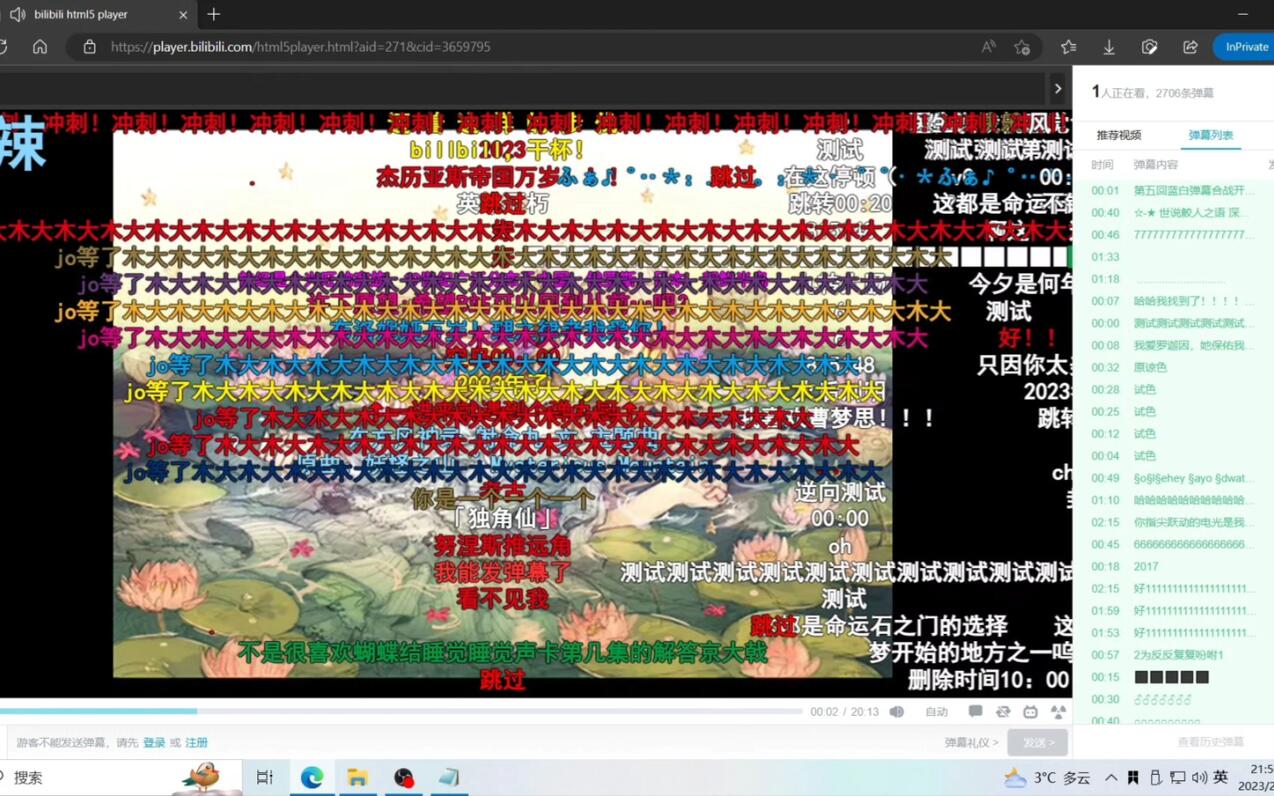Select the 00:57 2为反反复复哈哈1 danmaku row
Image resolution: width=1274 pixels, height=796 pixels.
[1172, 655]
